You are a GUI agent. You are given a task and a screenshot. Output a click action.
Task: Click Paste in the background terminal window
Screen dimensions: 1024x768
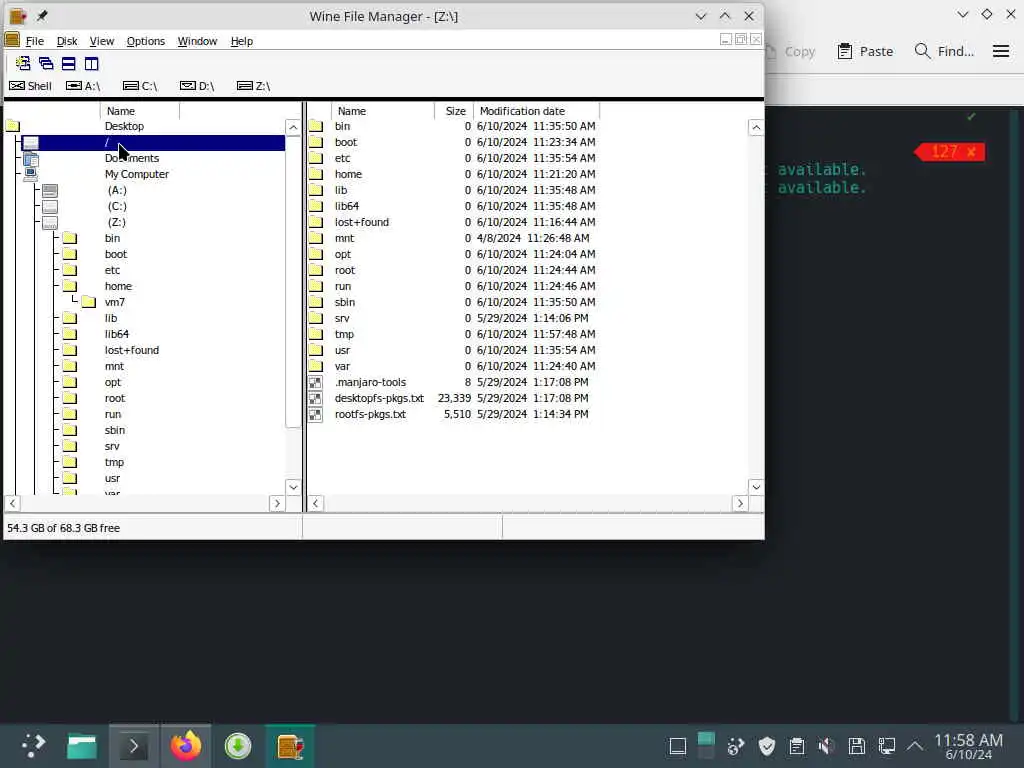tap(865, 51)
